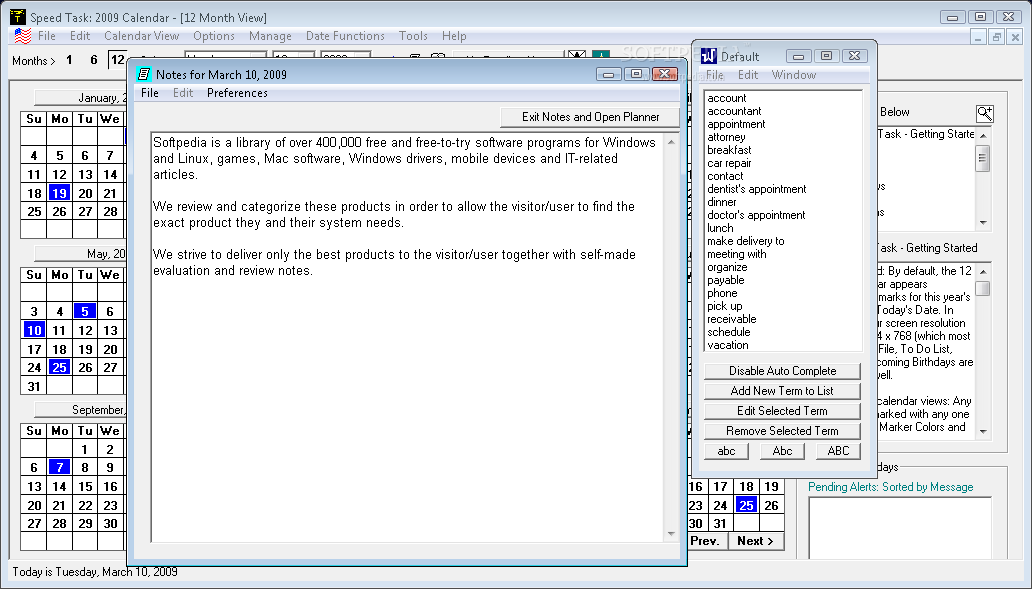Select 'breakfast' in the term list
Viewport: 1032px width, 589px height.
[729, 150]
